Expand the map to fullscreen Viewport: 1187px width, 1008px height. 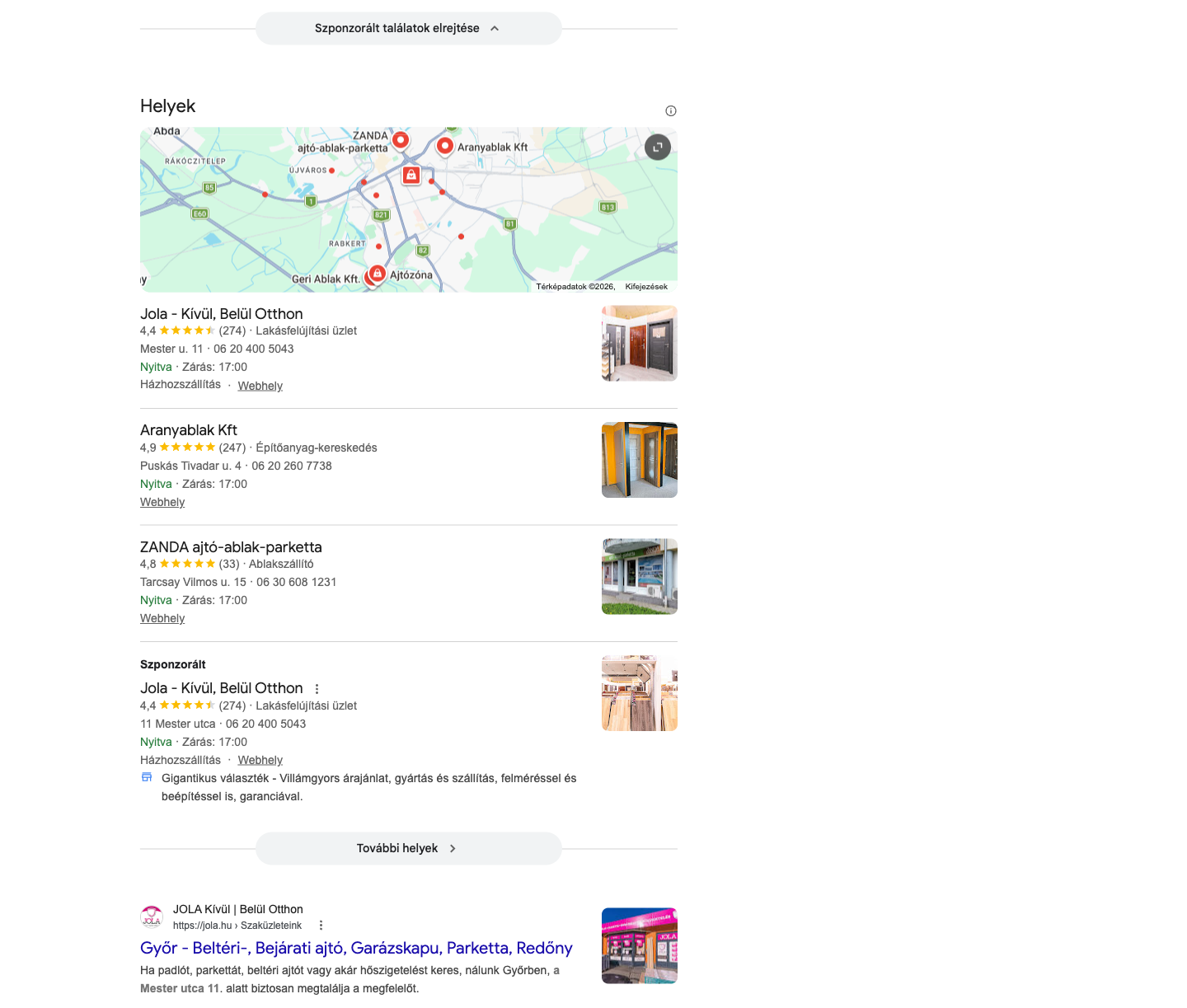click(x=658, y=148)
